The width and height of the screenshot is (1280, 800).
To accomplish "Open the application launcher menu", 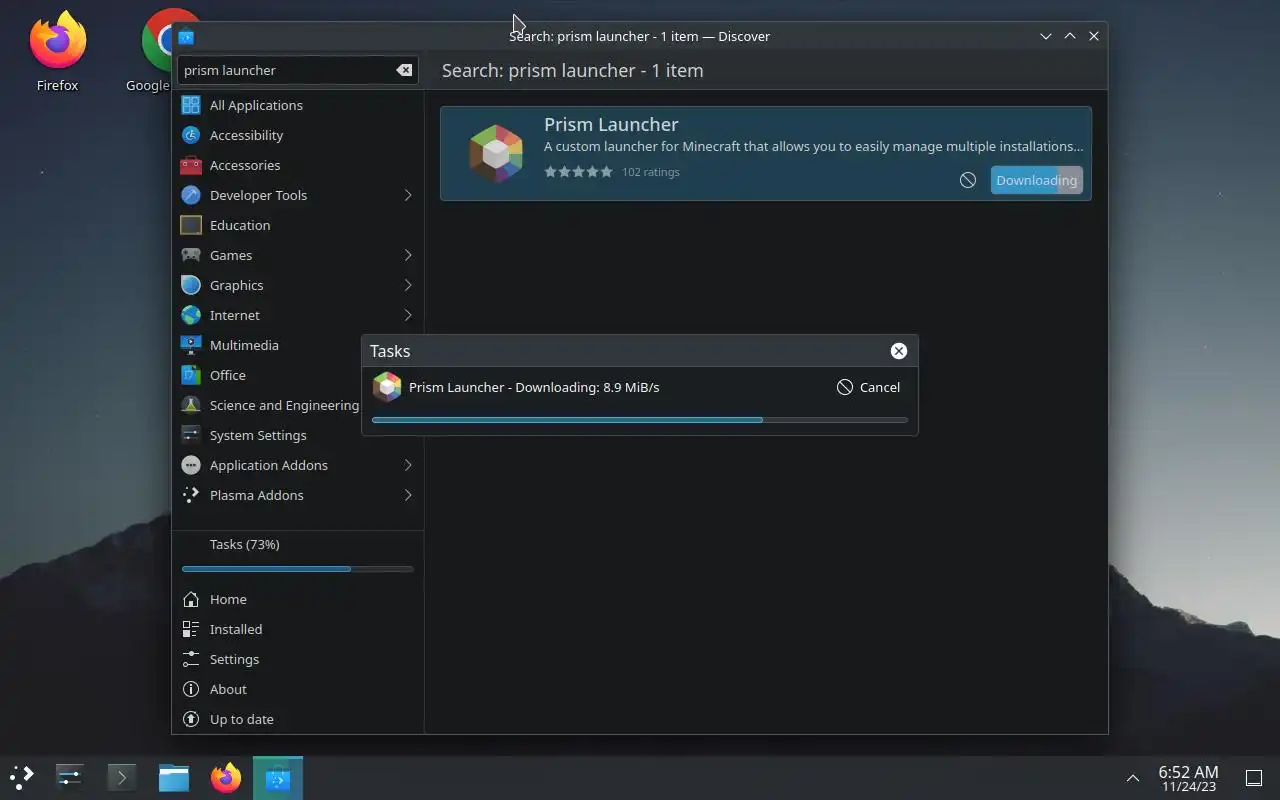I will [x=22, y=777].
